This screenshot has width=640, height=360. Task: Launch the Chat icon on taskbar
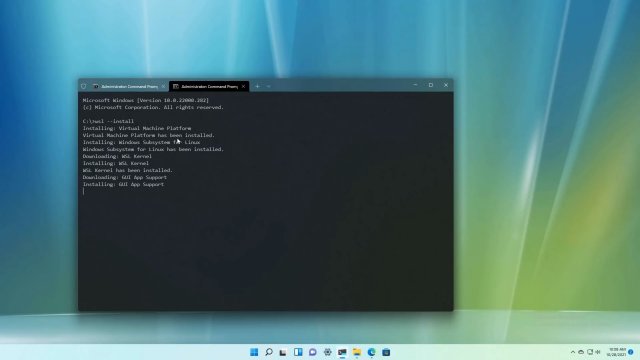coord(313,352)
